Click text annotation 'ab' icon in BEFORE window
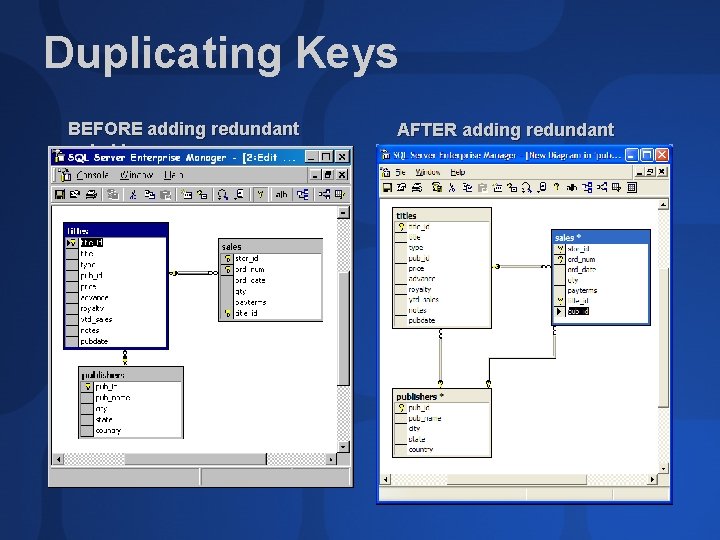This screenshot has height=540, width=720. (281, 195)
